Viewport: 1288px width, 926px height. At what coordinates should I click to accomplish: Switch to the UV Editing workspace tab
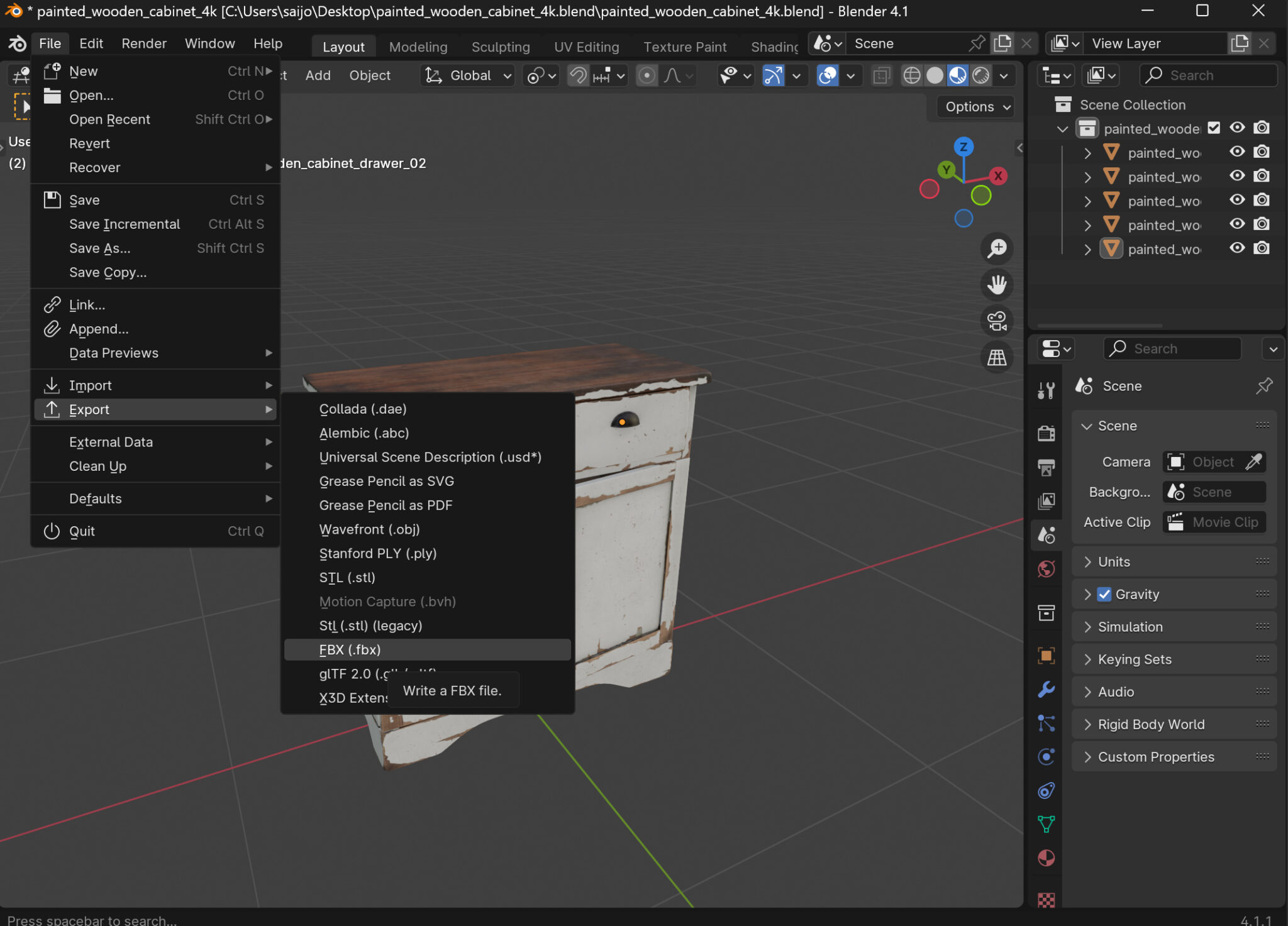(586, 46)
